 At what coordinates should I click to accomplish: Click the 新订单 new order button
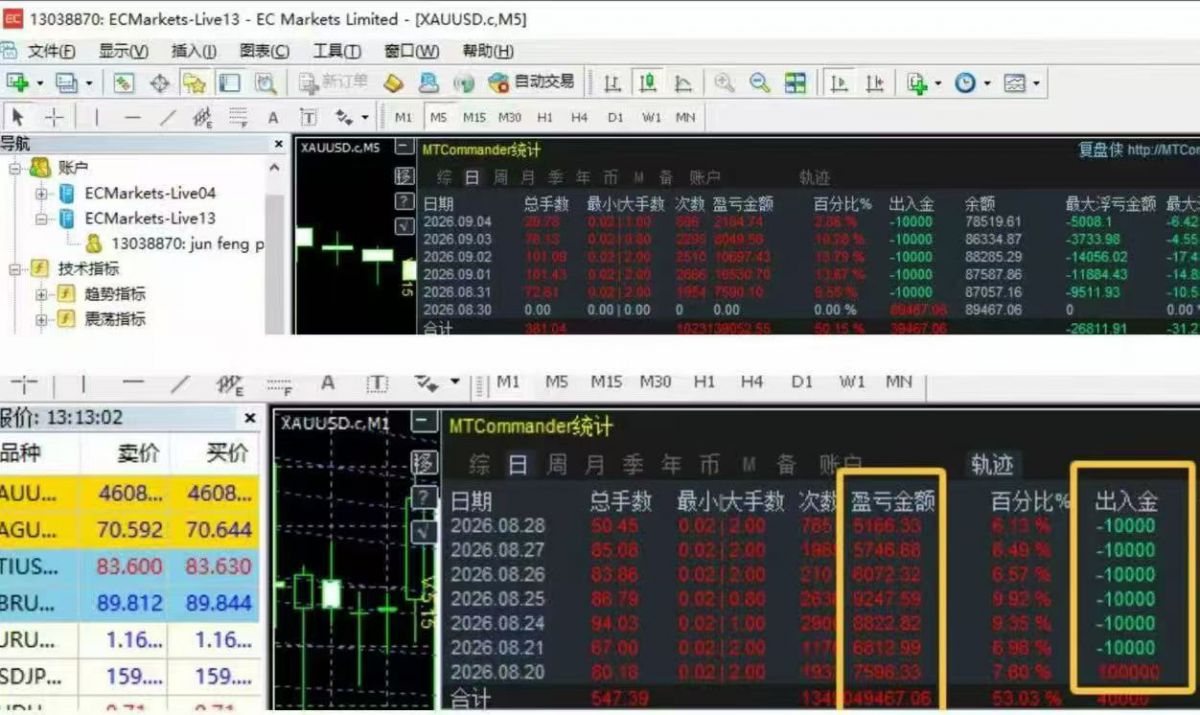point(333,83)
